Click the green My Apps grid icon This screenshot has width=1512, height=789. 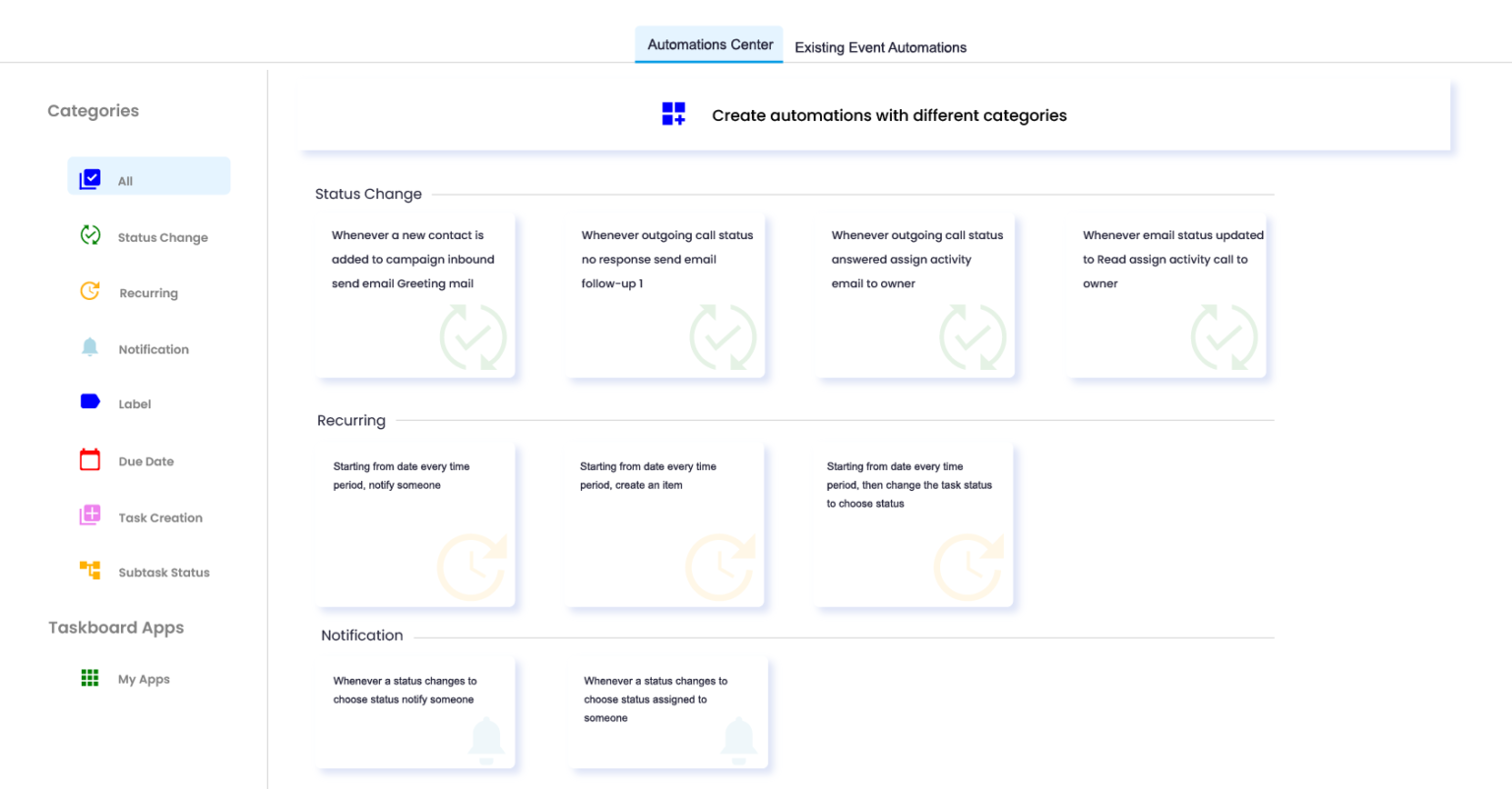click(90, 678)
